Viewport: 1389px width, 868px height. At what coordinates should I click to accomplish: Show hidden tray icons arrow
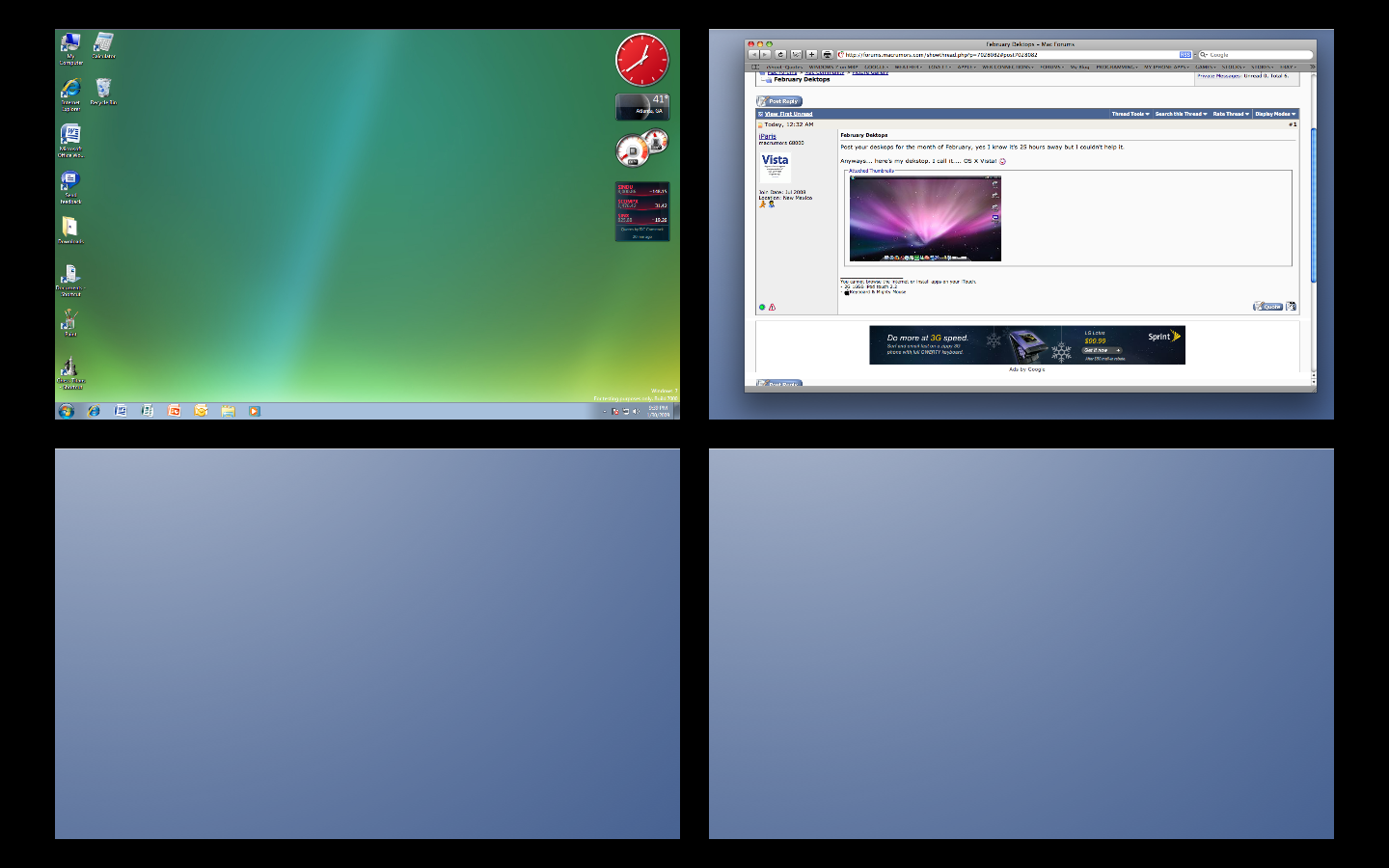[x=605, y=412]
